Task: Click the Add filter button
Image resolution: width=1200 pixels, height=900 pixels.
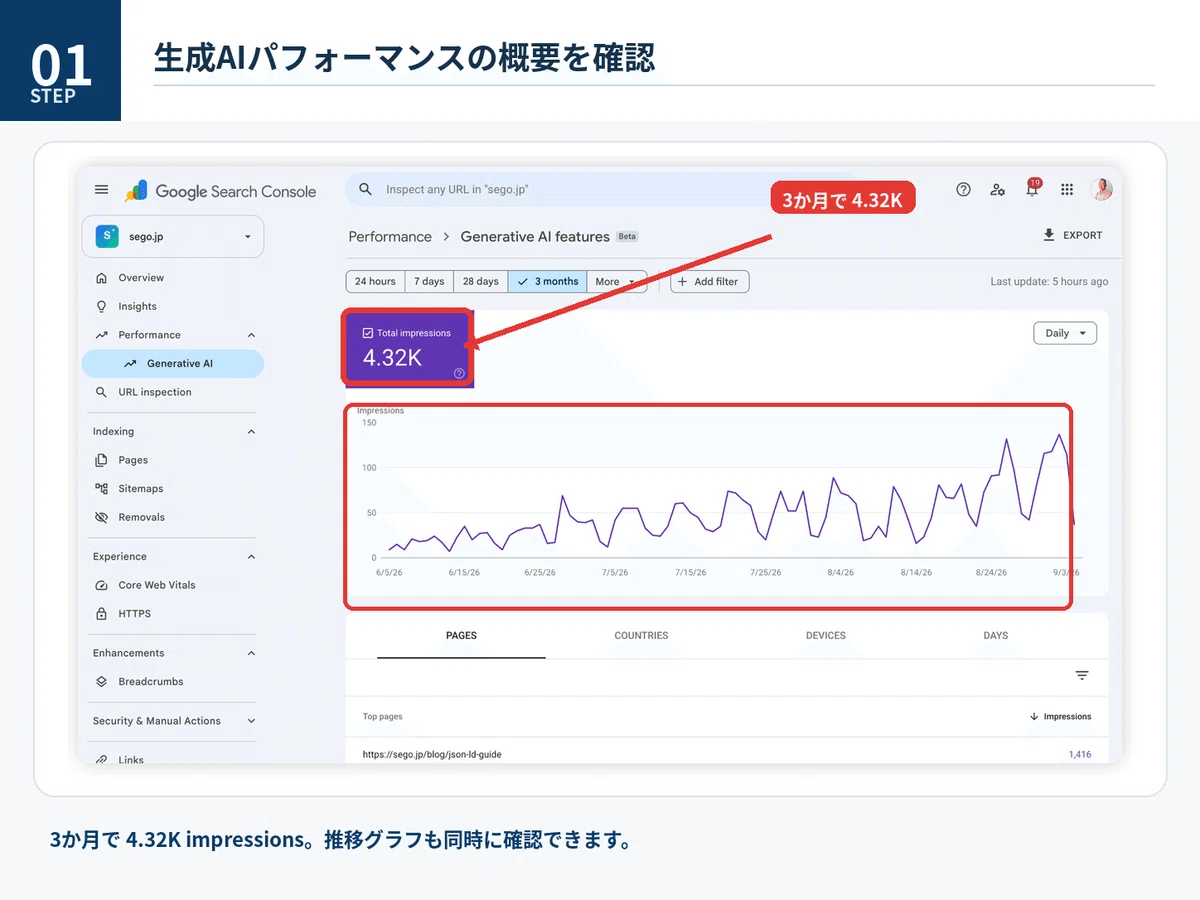Action: 709,282
